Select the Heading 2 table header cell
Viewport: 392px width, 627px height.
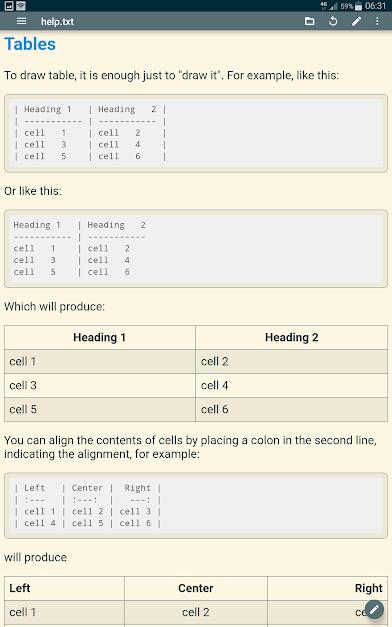coord(292,337)
